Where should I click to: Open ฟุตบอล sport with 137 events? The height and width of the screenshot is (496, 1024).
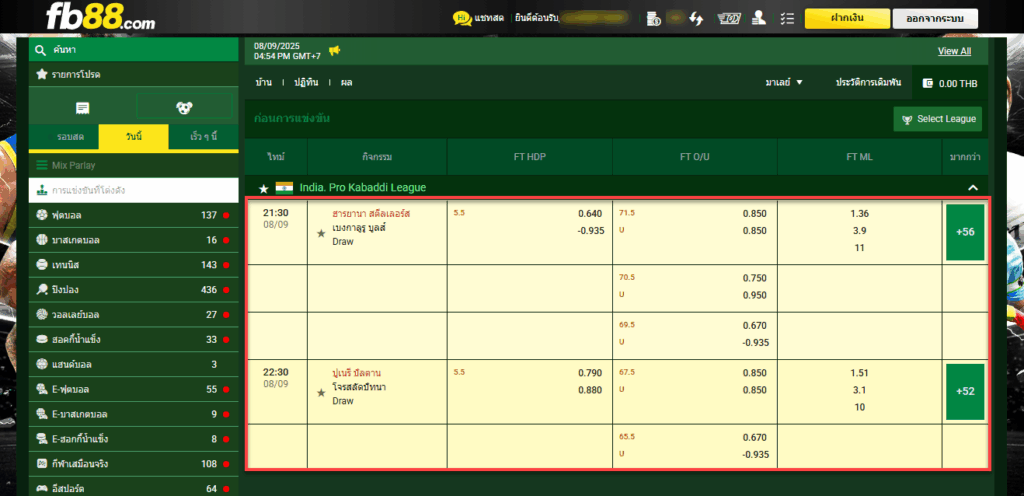tap(133, 215)
